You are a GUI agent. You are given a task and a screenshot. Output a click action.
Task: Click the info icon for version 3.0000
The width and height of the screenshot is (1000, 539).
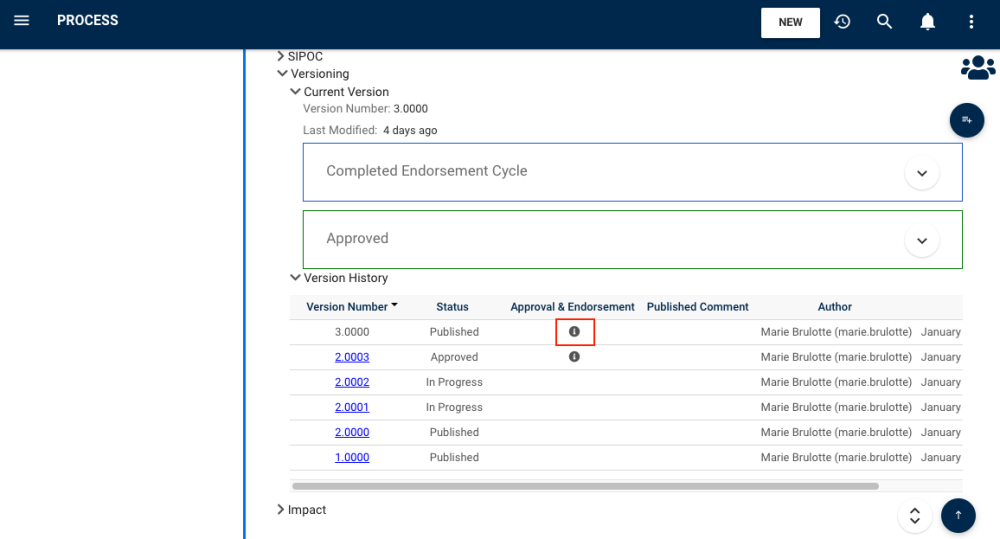[574, 332]
